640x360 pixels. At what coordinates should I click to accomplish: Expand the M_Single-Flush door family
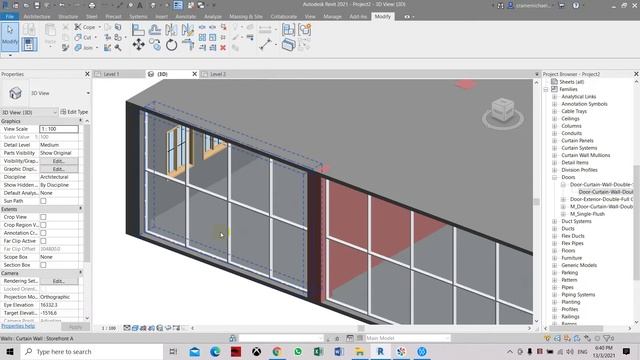click(x=563, y=214)
